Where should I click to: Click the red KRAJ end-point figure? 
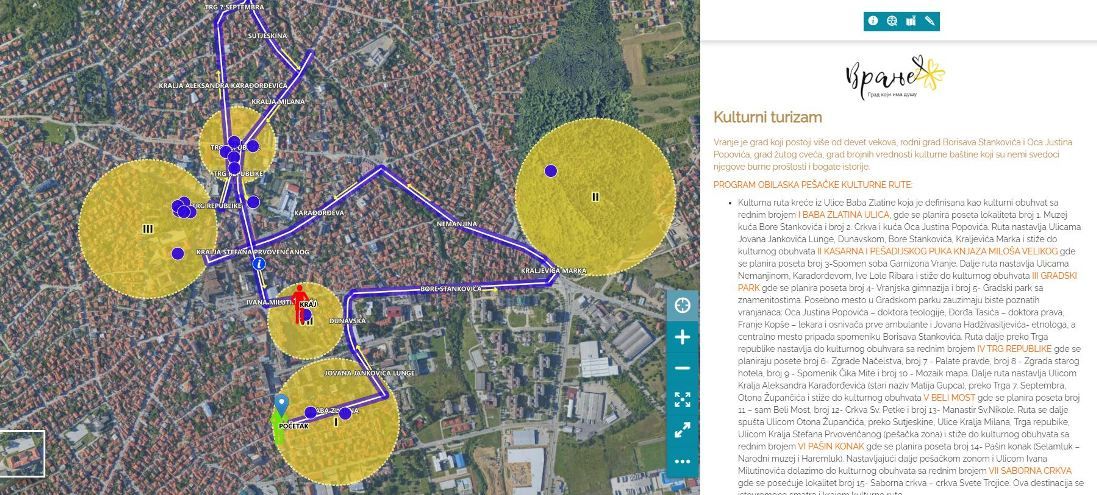(298, 311)
